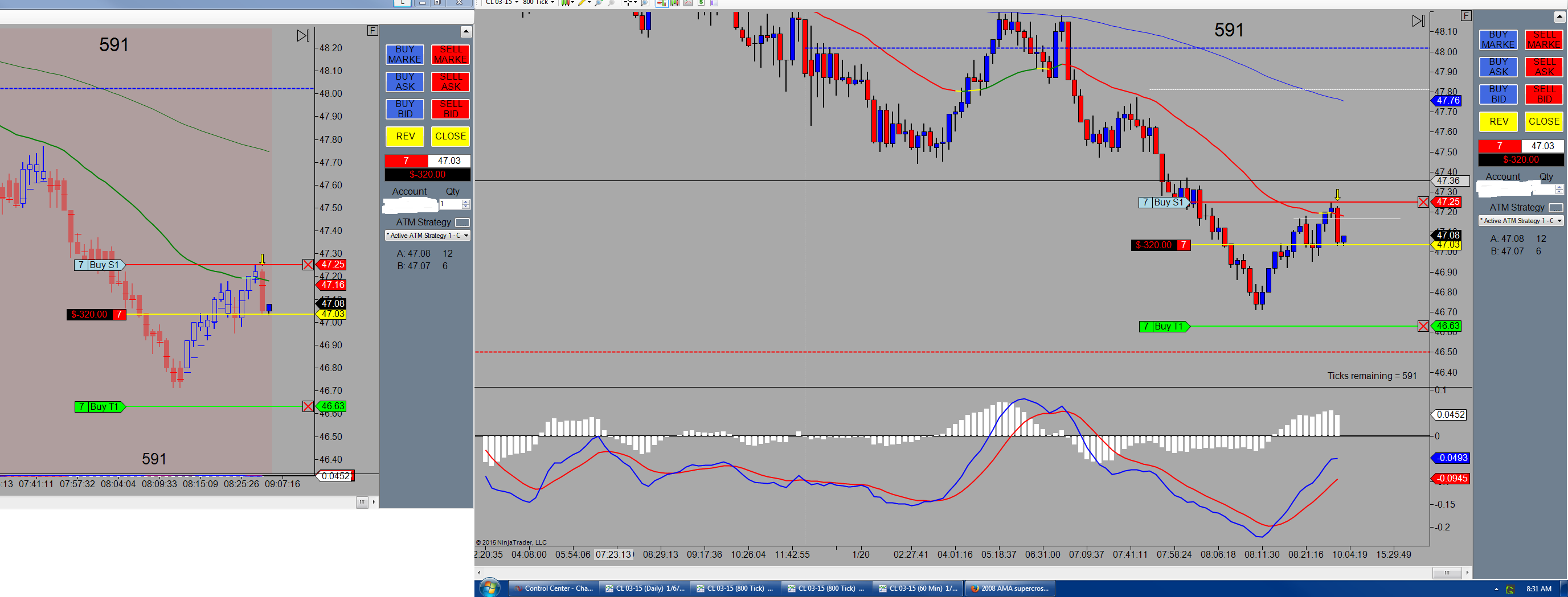The height and width of the screenshot is (597, 1568).
Task: Open the CL 03-15 instrument dropdown
Action: pyautogui.click(x=502, y=2)
